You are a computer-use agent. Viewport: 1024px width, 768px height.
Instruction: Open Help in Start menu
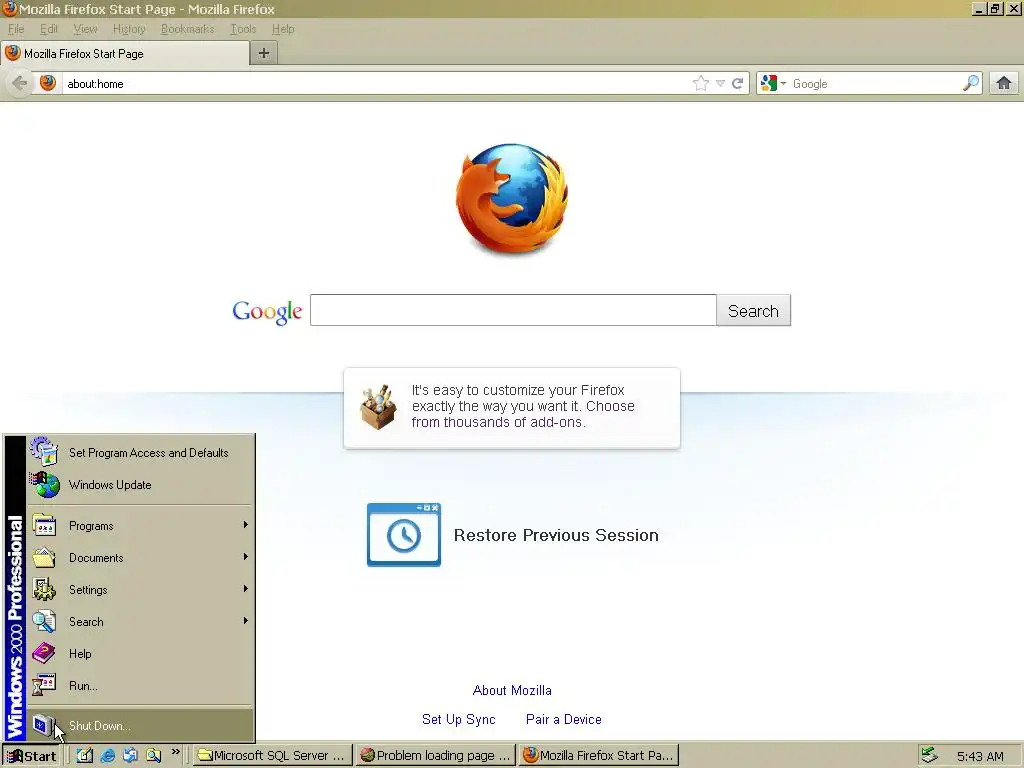[140, 654]
